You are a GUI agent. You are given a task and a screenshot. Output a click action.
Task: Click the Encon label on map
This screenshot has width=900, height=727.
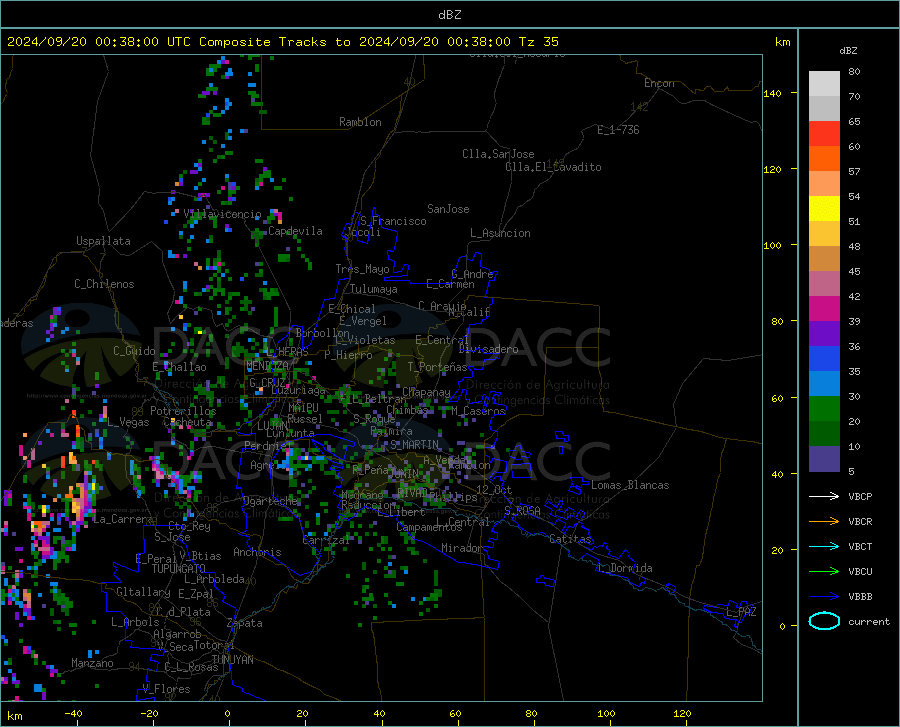coord(659,83)
